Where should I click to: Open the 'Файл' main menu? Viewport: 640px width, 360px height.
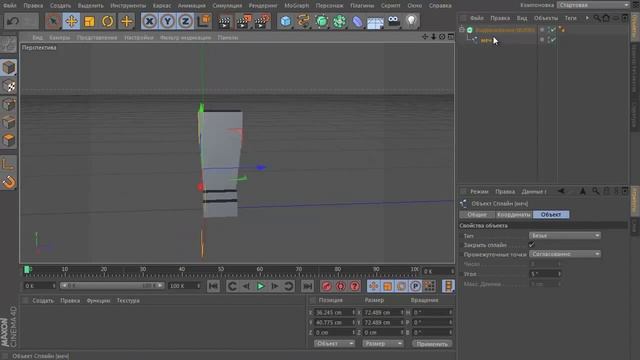(10, 6)
